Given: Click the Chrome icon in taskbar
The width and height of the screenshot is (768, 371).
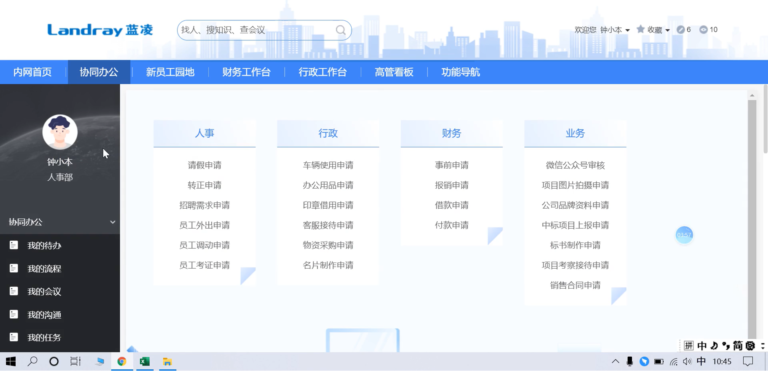Looking at the screenshot, I should [121, 362].
